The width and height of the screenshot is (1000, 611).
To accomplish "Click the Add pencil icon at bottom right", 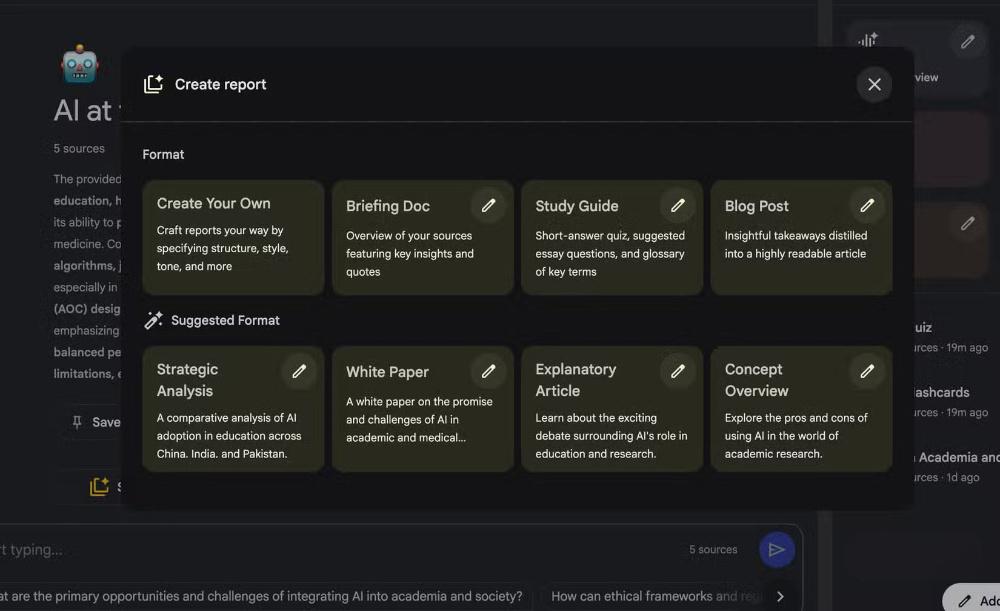I will coord(966,599).
